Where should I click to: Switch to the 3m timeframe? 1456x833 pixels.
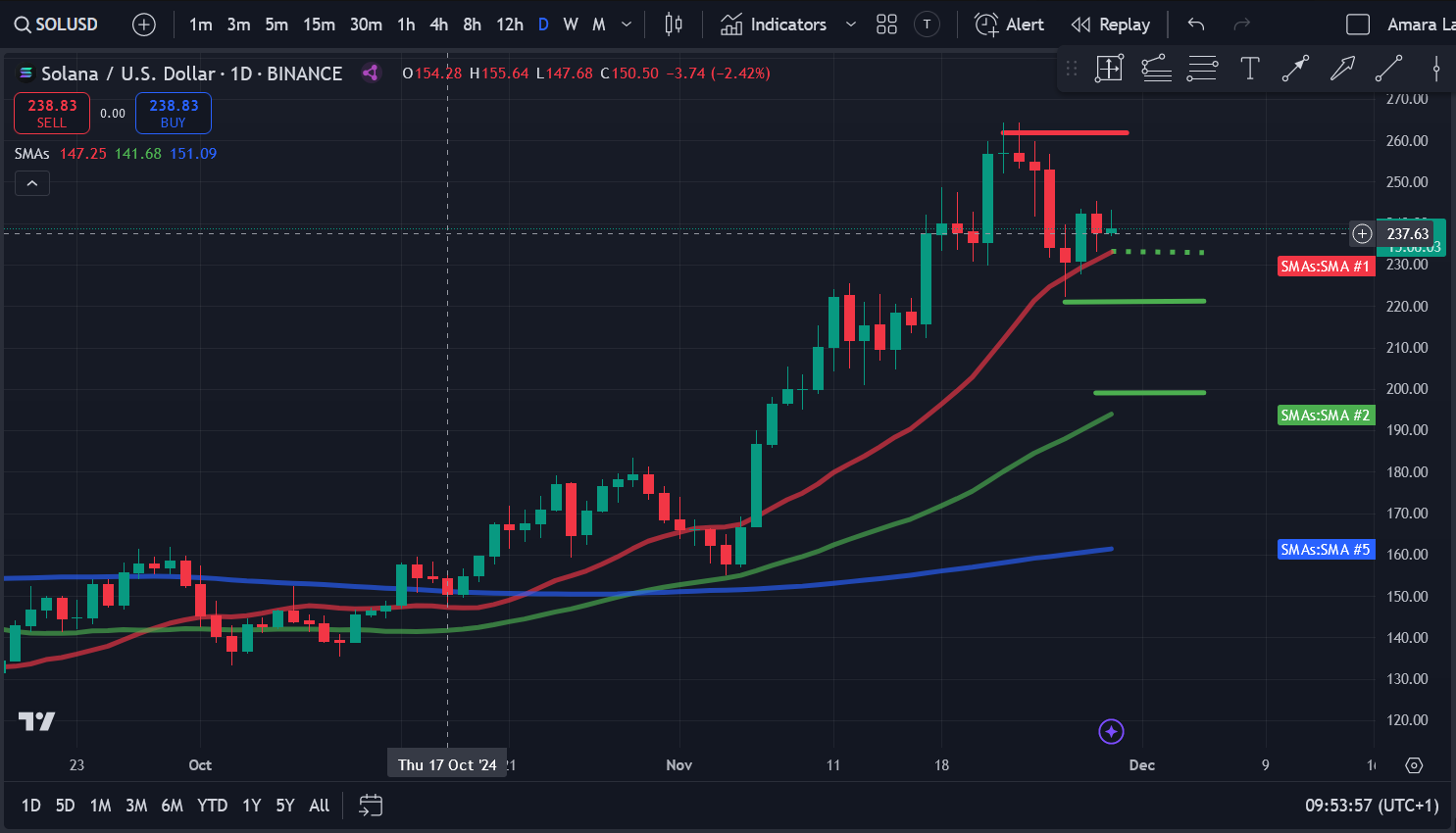pos(238,24)
